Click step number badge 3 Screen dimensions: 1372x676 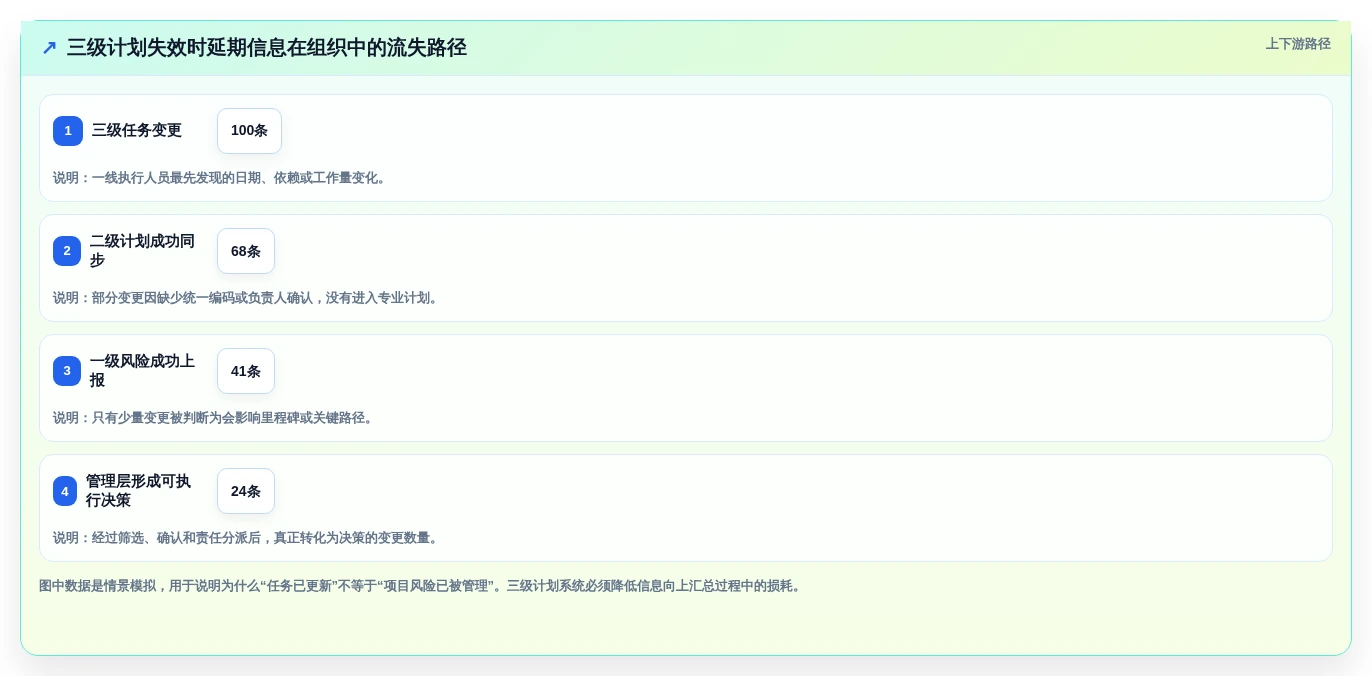67,371
